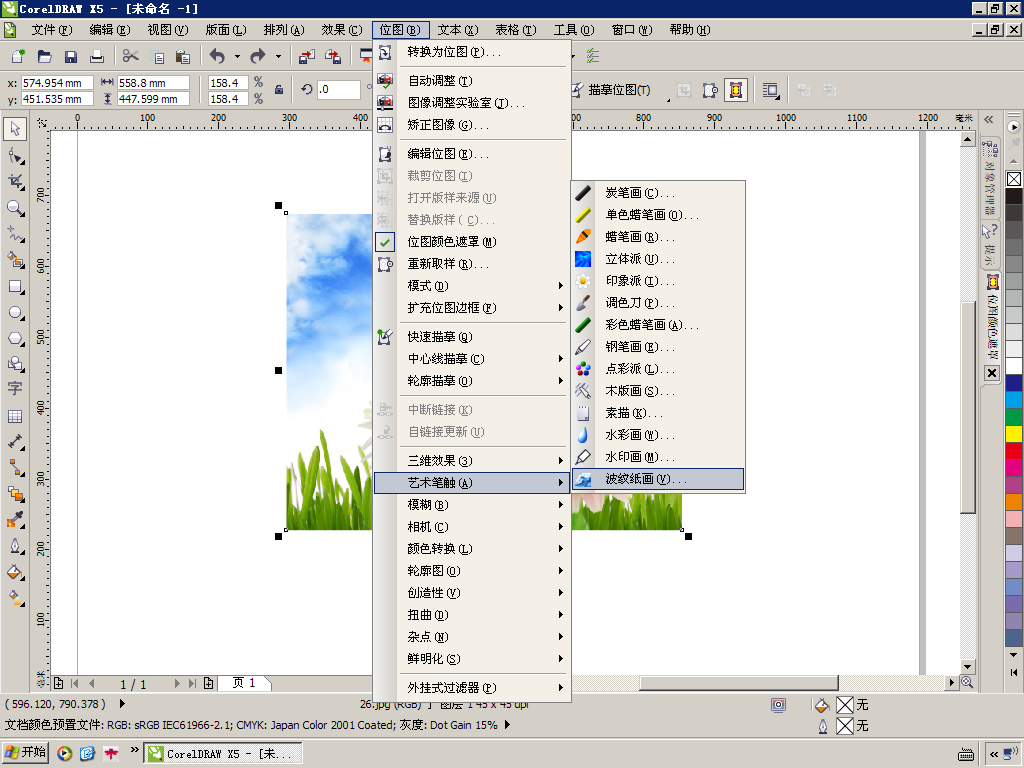This screenshot has height=768, width=1024.
Task: Open the 效果 (Effects) menu
Action: (x=342, y=30)
